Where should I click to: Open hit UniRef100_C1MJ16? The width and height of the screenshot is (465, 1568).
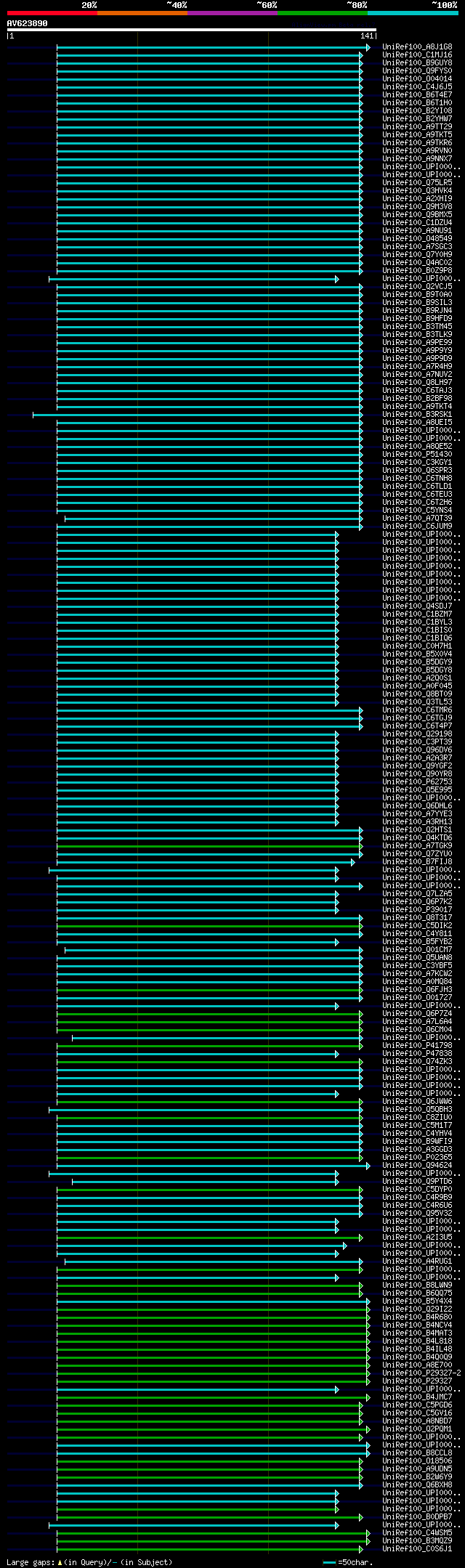coord(417,55)
